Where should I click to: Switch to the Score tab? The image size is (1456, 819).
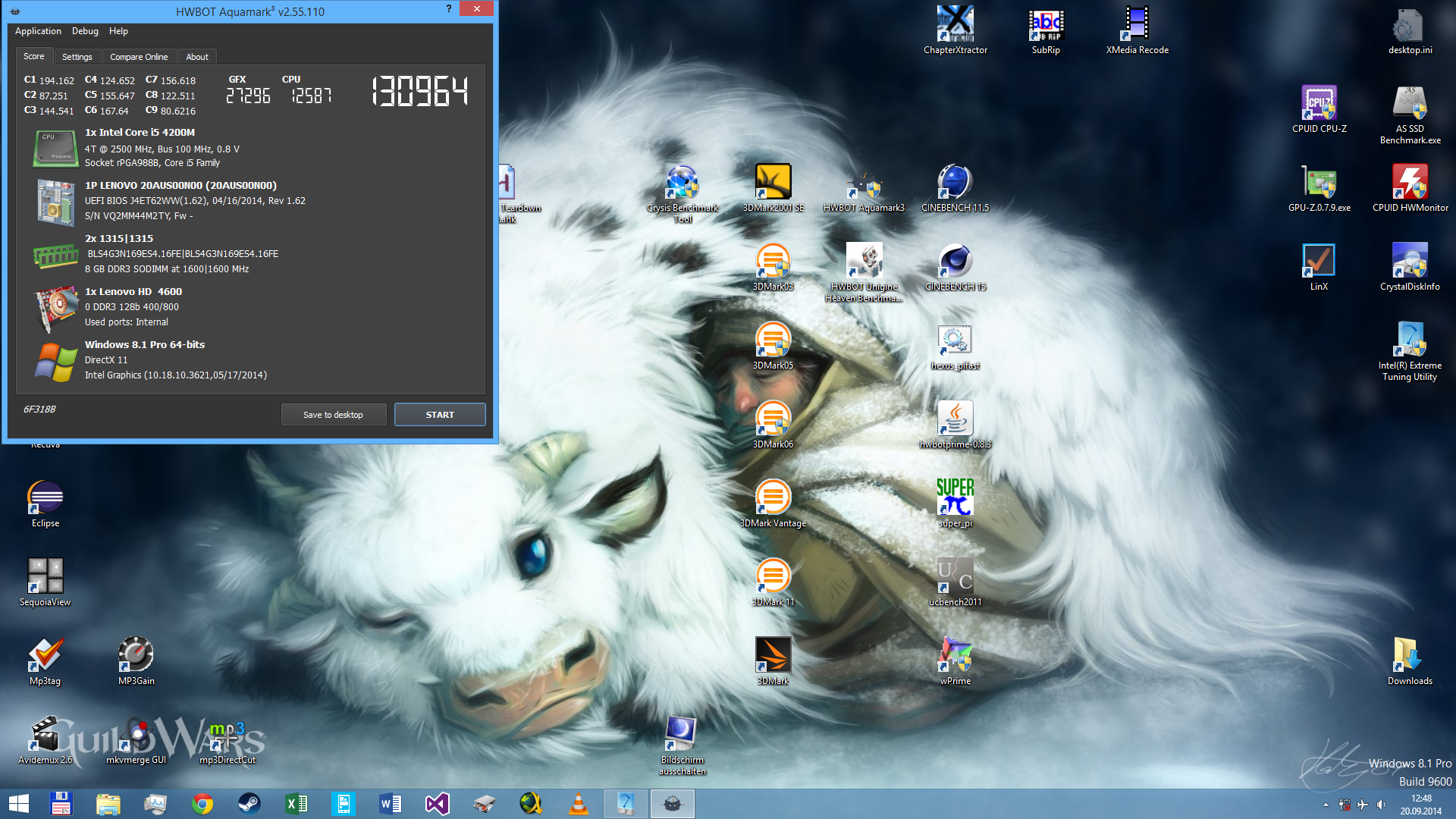click(34, 56)
